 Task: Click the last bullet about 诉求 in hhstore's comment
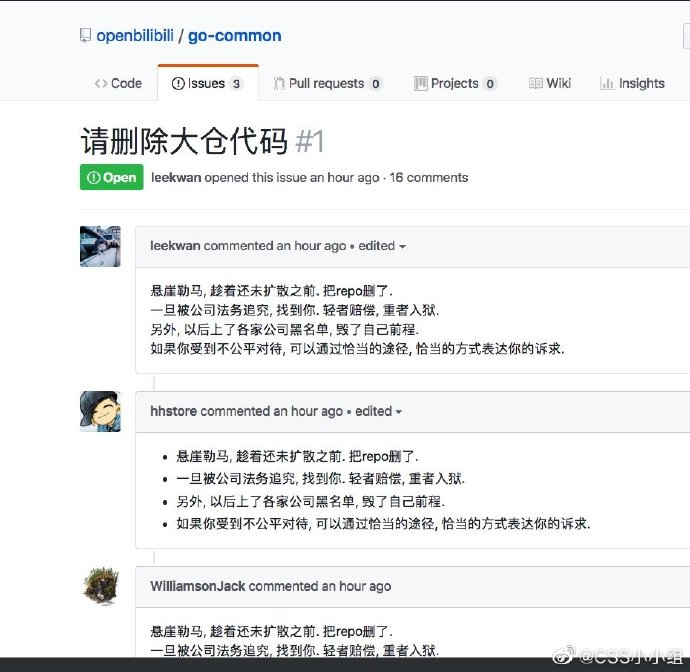pyautogui.click(x=383, y=523)
